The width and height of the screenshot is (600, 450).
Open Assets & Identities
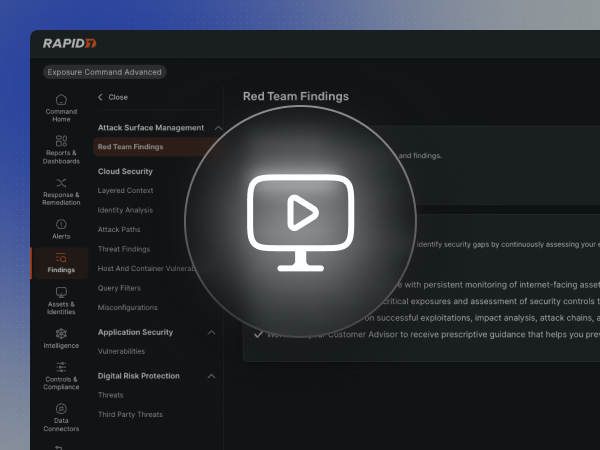[61, 299]
